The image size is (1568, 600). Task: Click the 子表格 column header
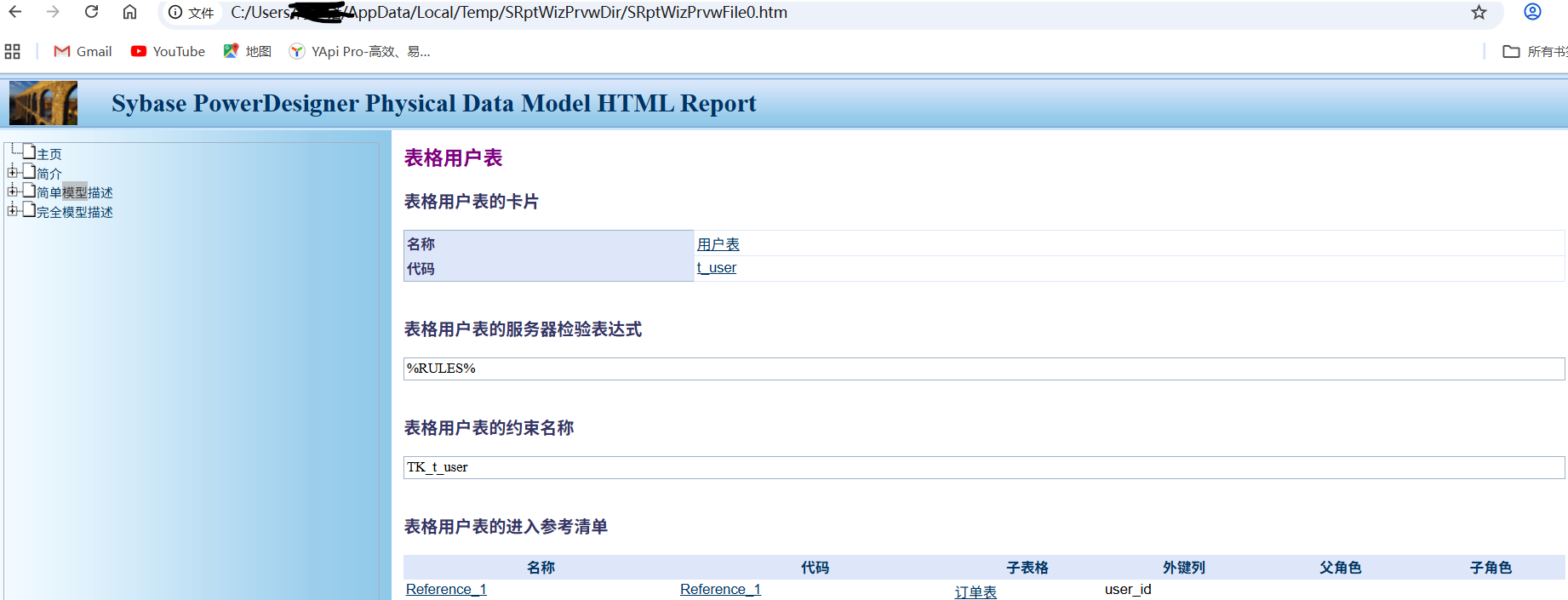1027,568
